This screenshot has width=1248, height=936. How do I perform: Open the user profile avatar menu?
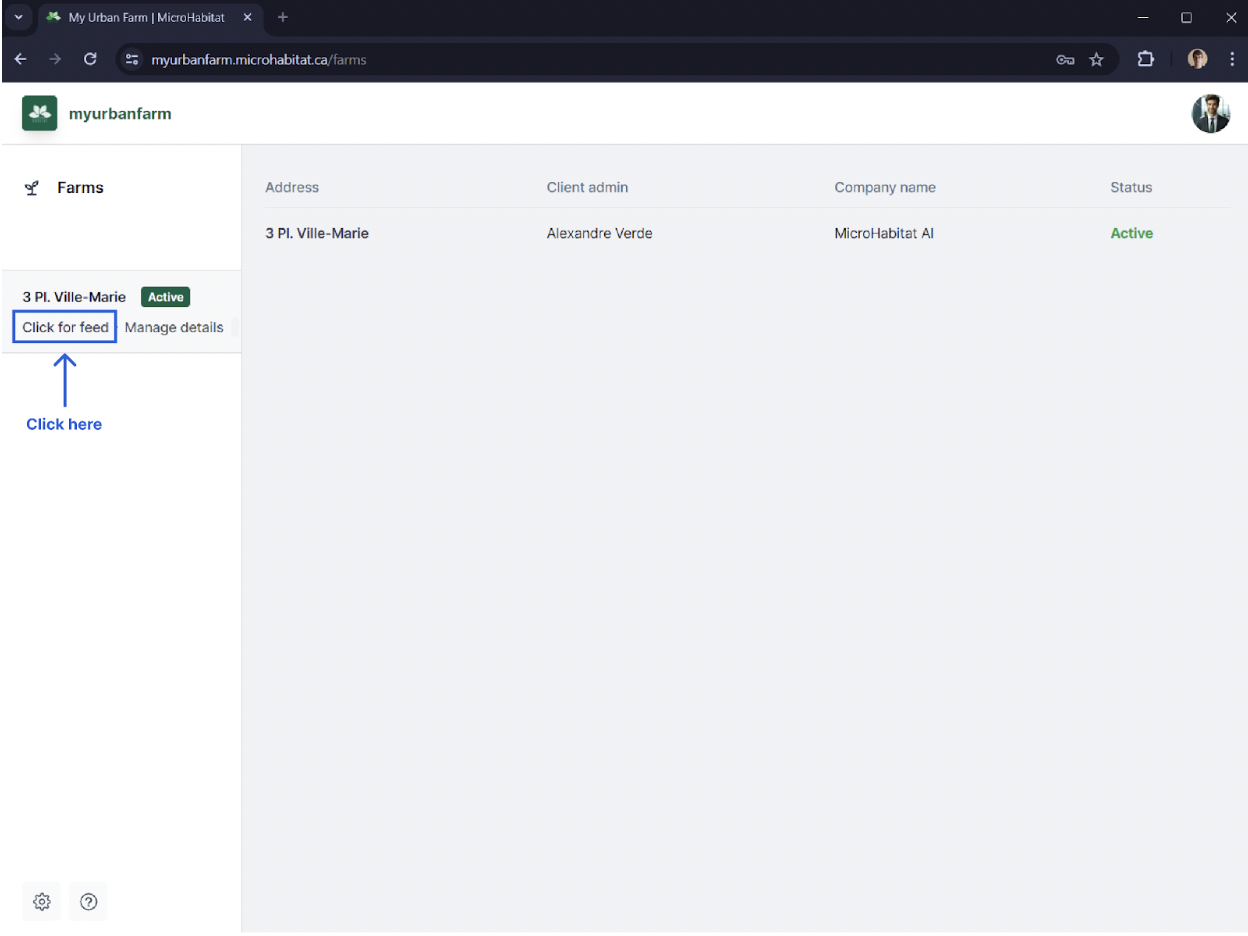pos(1210,114)
